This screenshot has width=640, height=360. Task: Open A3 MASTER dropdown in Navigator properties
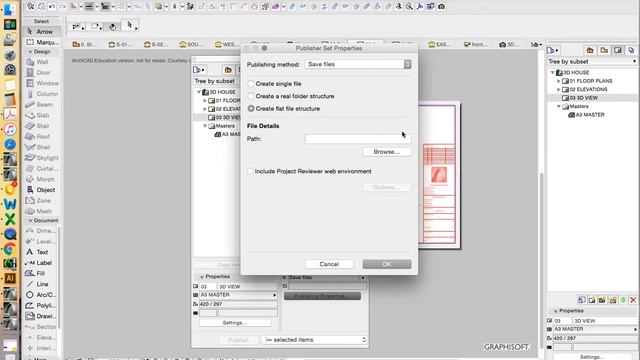596,329
